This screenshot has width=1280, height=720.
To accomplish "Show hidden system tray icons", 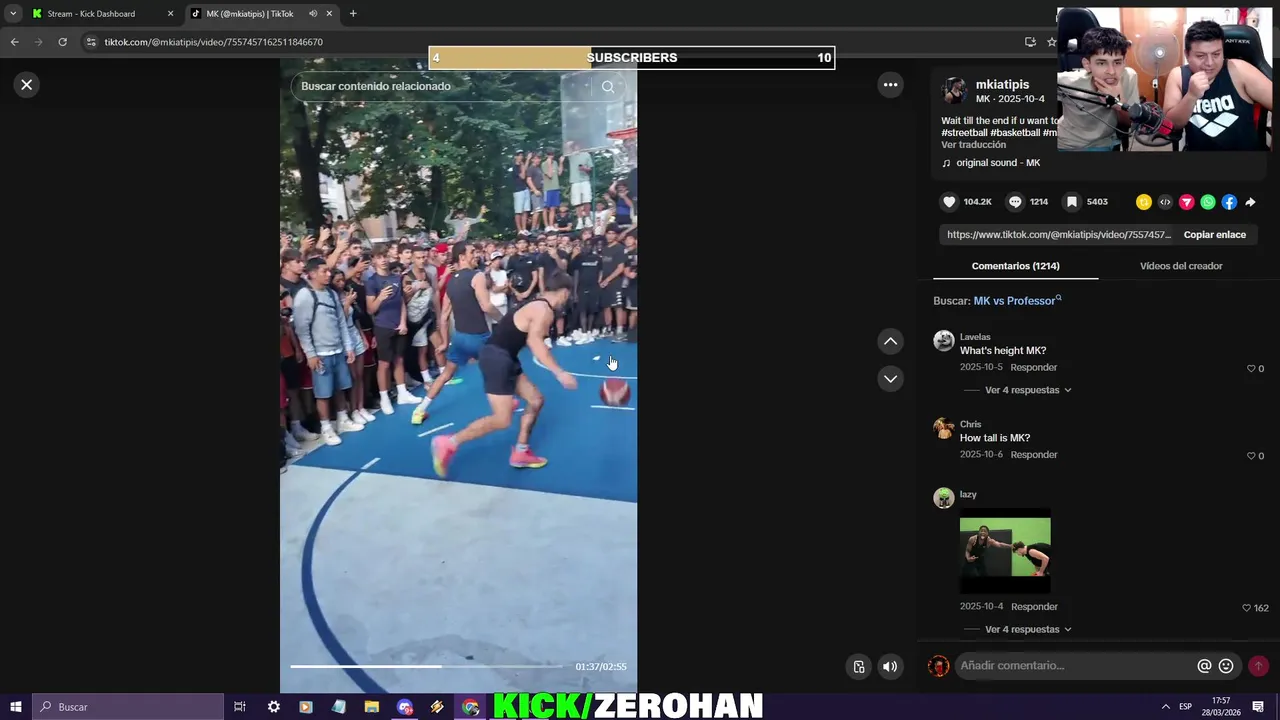I will 1165,707.
